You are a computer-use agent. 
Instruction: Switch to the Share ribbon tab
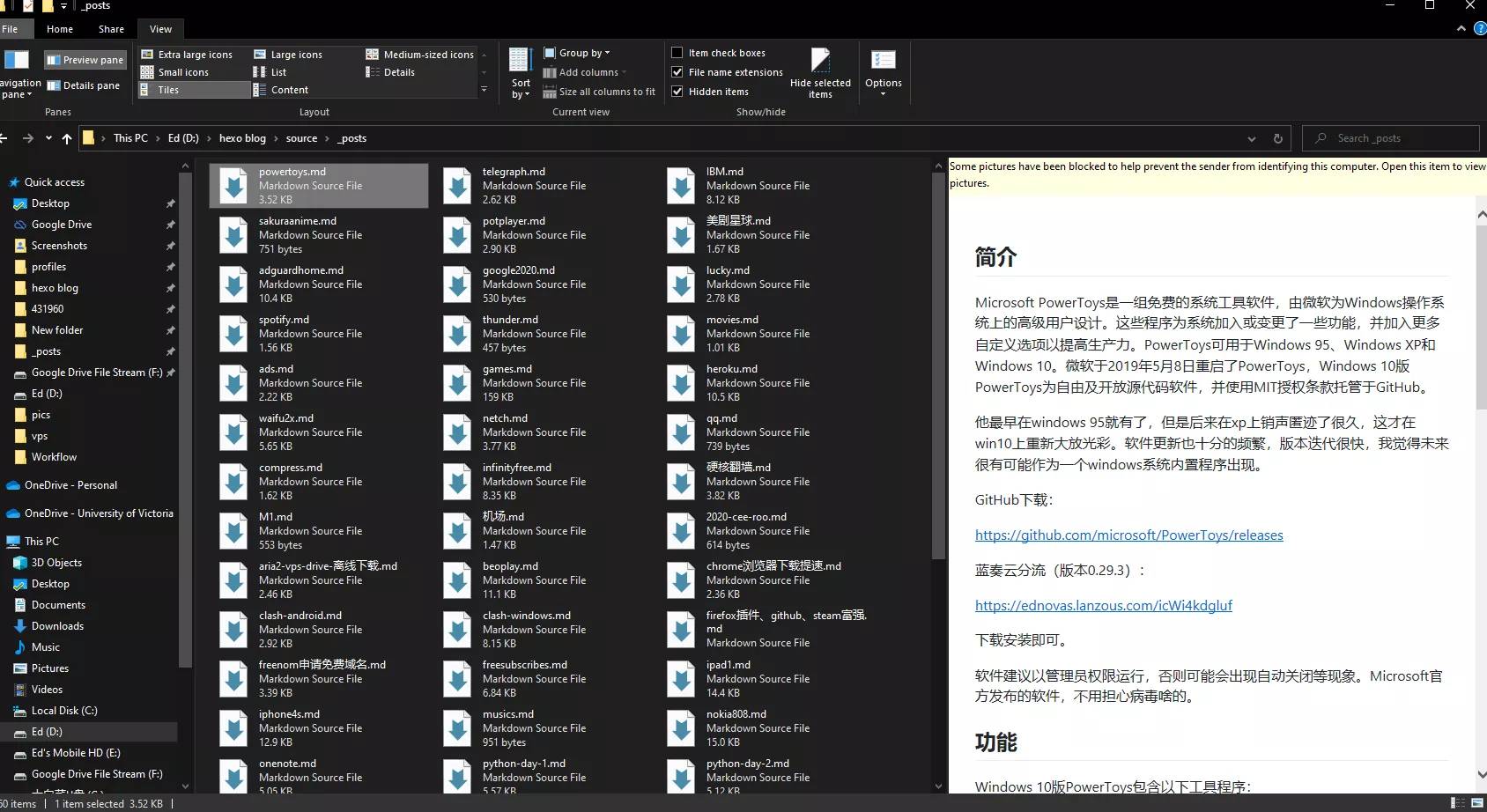(111, 29)
